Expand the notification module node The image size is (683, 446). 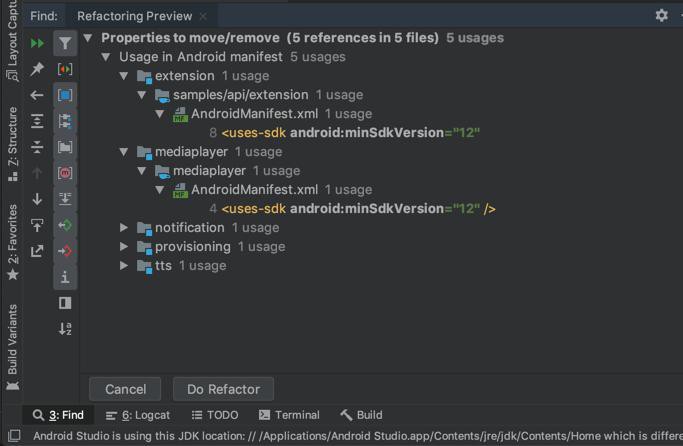coord(124,227)
